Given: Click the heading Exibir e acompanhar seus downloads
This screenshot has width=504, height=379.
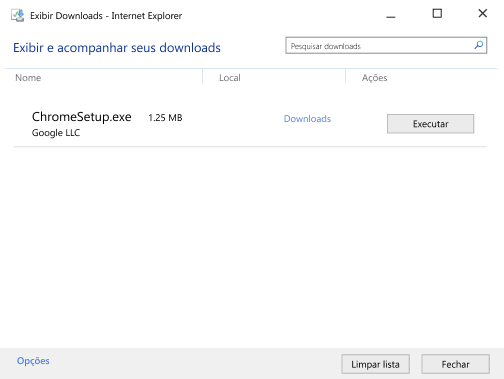Looking at the screenshot, I should 117,48.
